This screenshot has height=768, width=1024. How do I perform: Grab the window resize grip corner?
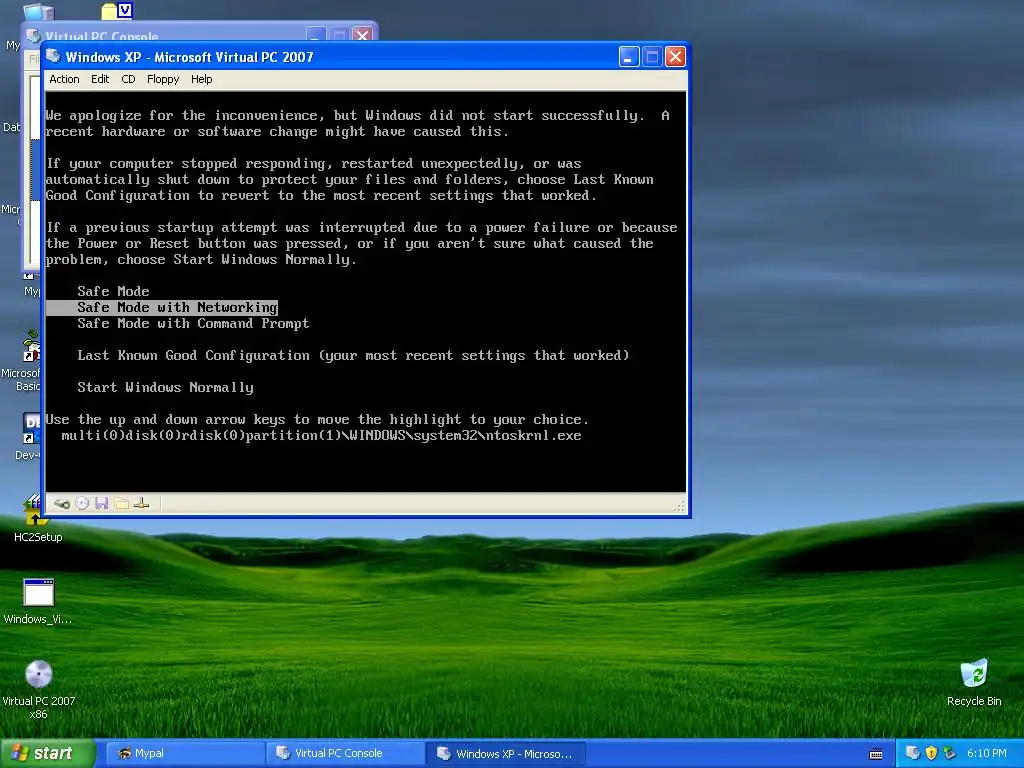(x=679, y=505)
